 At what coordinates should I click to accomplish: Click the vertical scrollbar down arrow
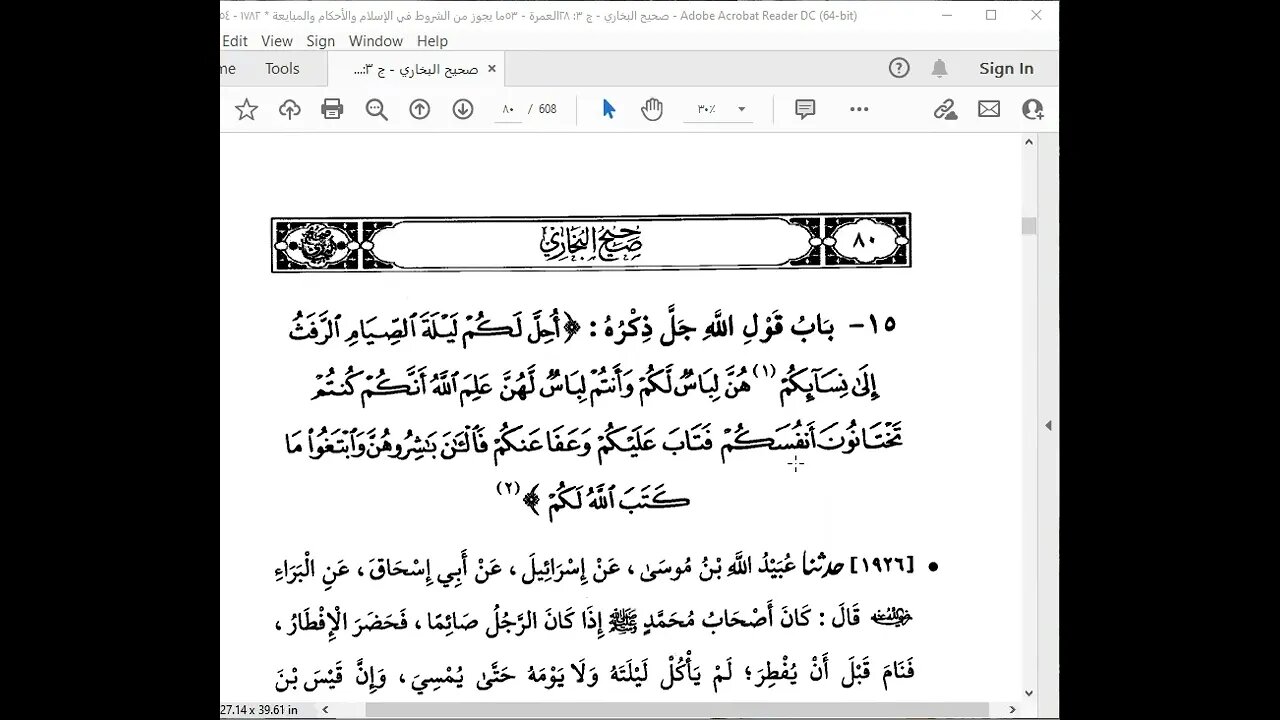click(1028, 693)
